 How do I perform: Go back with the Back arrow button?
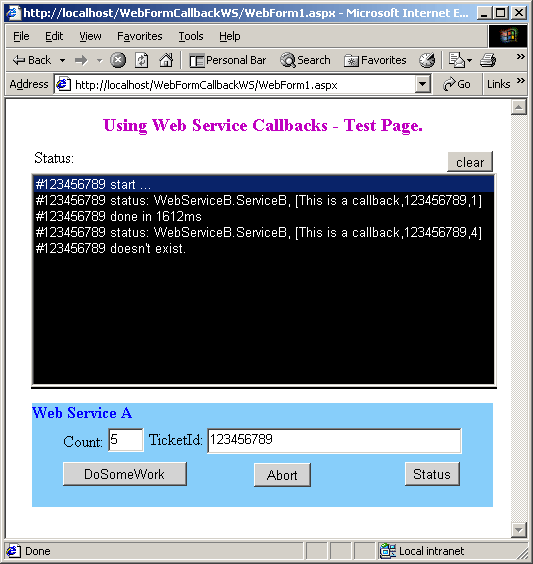click(31, 60)
